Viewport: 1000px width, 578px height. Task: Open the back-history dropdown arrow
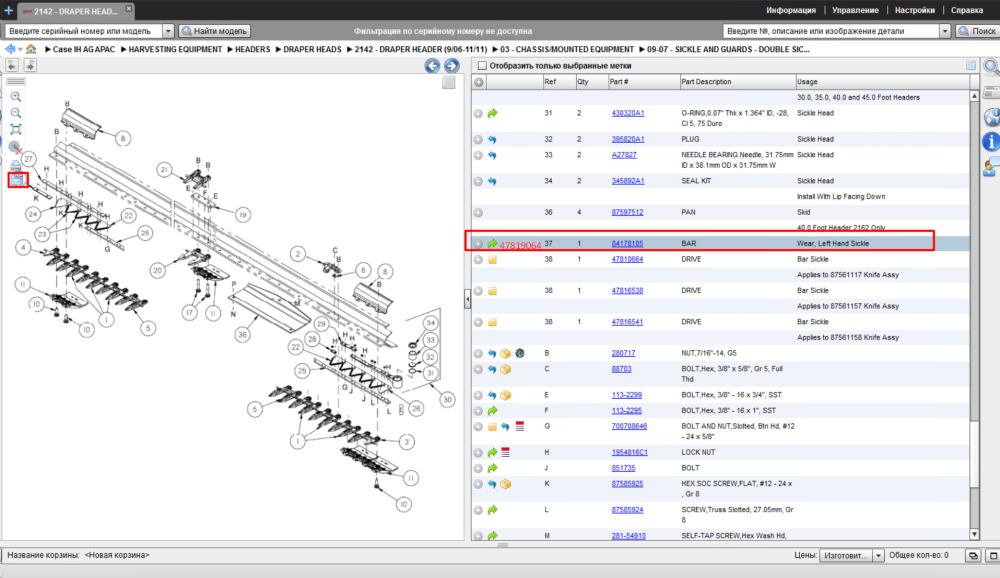[x=20, y=50]
